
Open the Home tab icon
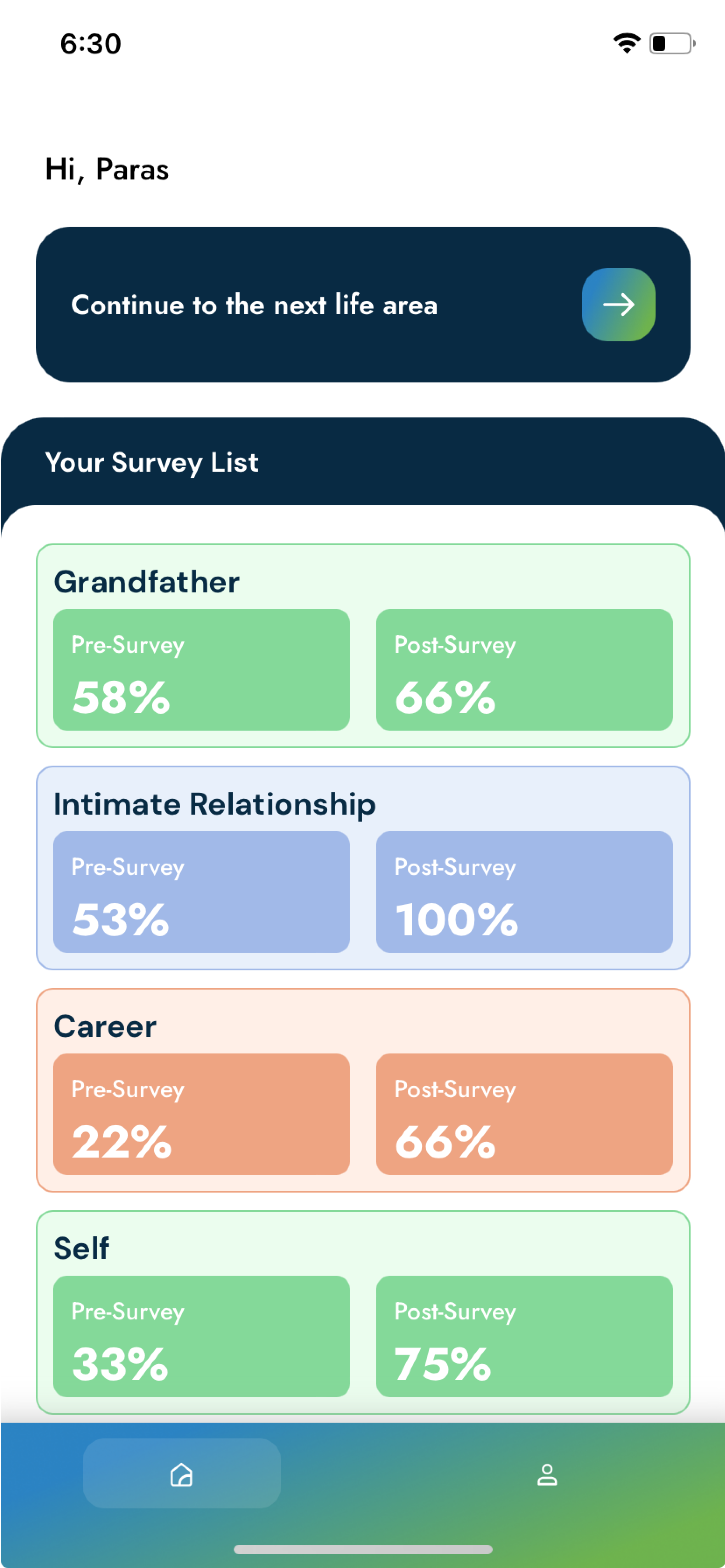tap(182, 1474)
